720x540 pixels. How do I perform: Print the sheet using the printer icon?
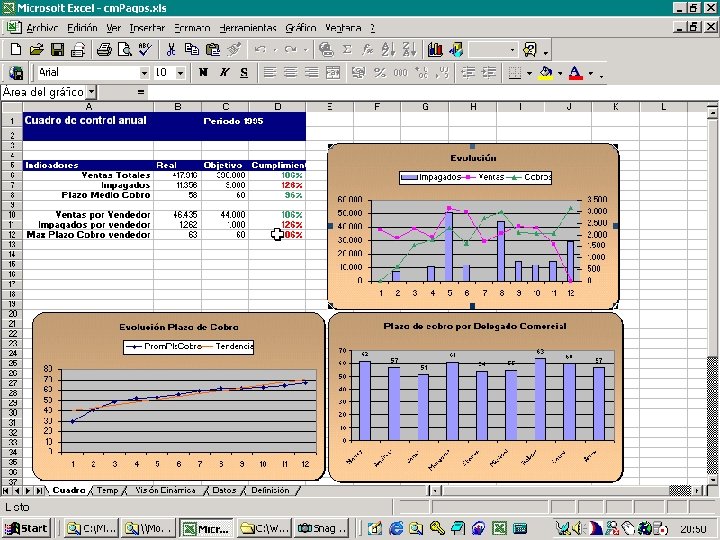(104, 49)
